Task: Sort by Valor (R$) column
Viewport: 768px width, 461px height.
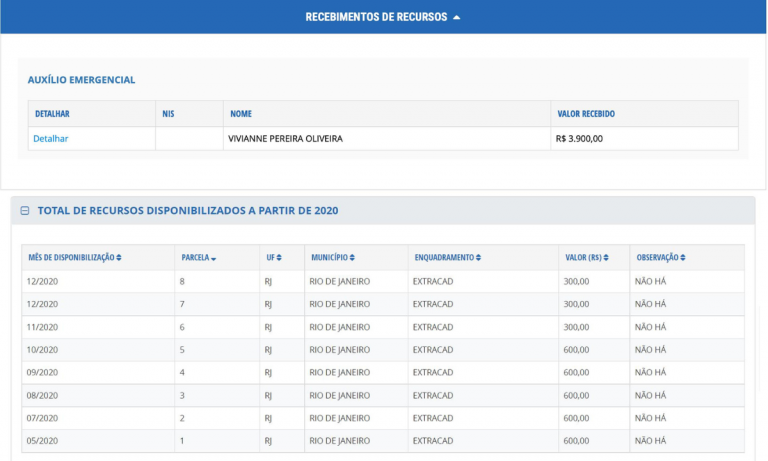Action: point(587,258)
